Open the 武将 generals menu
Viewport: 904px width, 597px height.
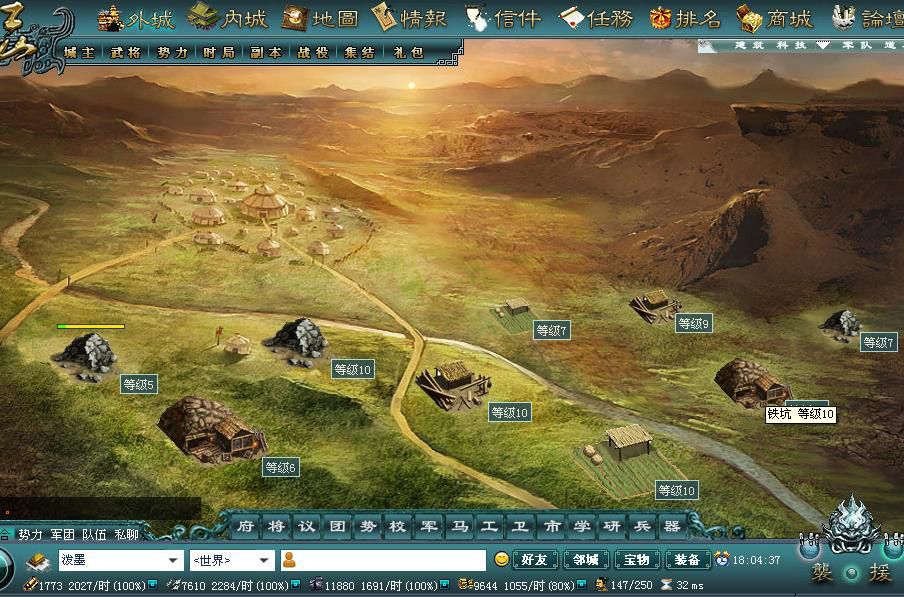[126, 52]
